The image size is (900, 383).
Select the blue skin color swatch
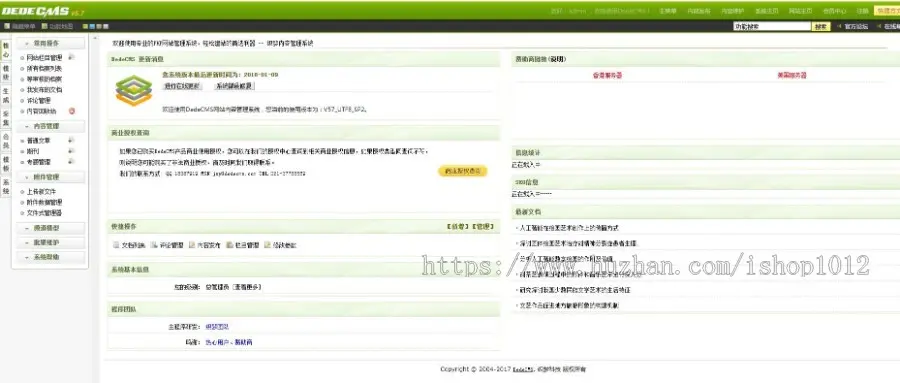tap(92, 26)
